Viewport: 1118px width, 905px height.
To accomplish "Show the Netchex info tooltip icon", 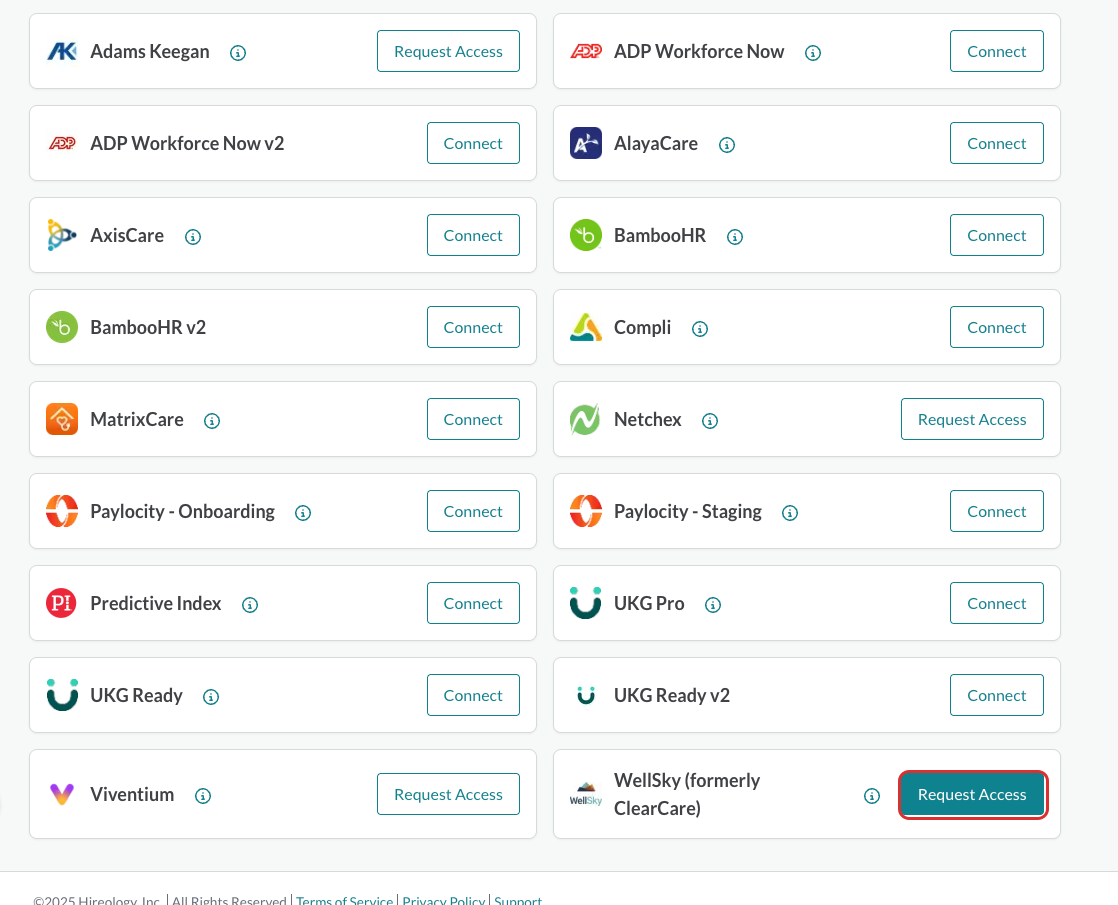I will [709, 421].
